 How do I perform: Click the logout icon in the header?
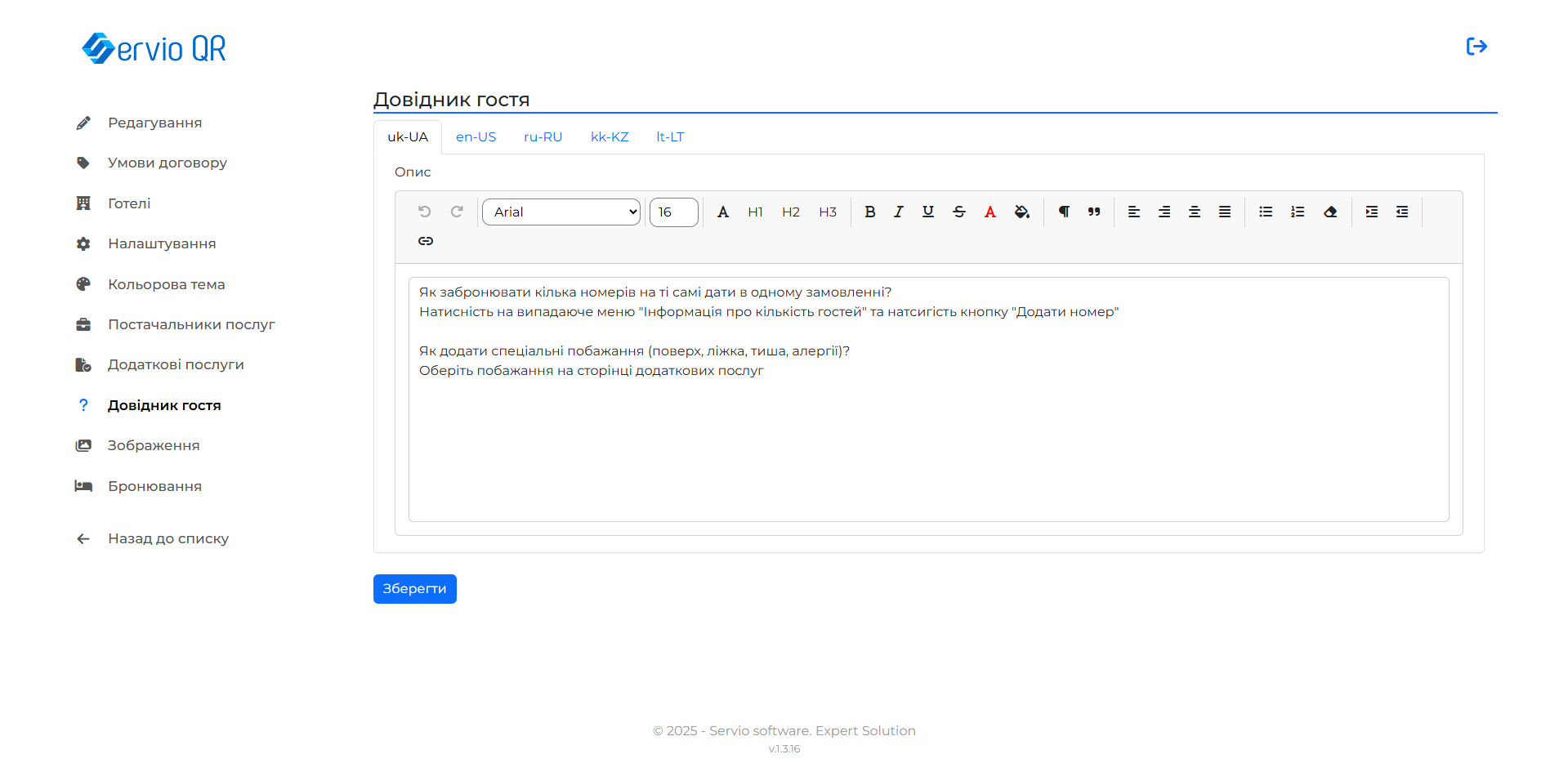pos(1476,47)
